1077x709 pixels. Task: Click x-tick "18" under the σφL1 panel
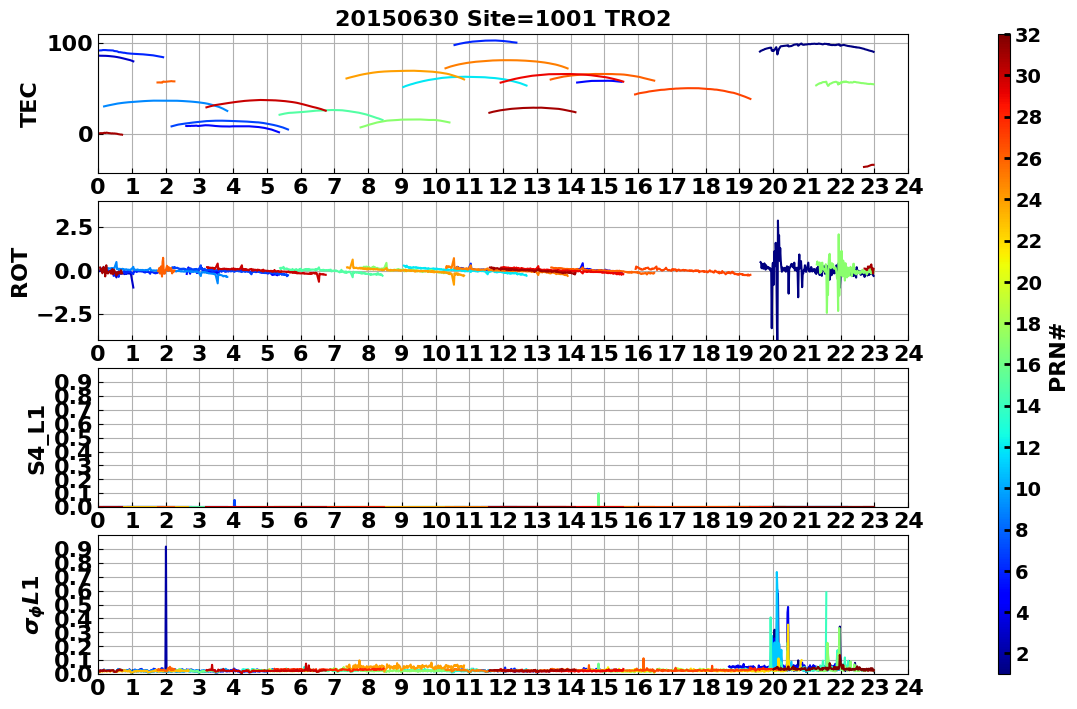(705, 687)
